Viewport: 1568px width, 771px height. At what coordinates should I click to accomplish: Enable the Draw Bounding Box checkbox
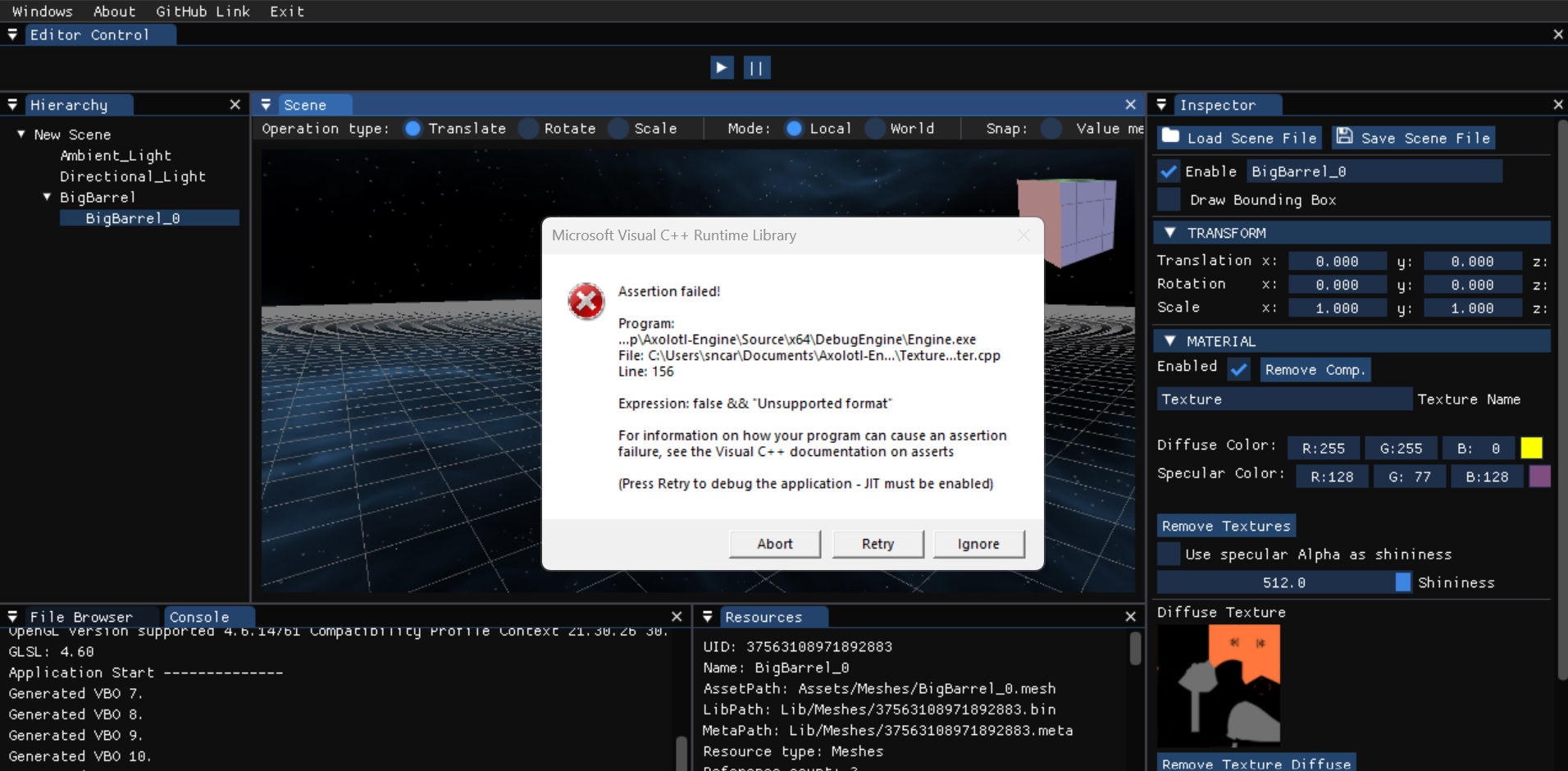1168,199
